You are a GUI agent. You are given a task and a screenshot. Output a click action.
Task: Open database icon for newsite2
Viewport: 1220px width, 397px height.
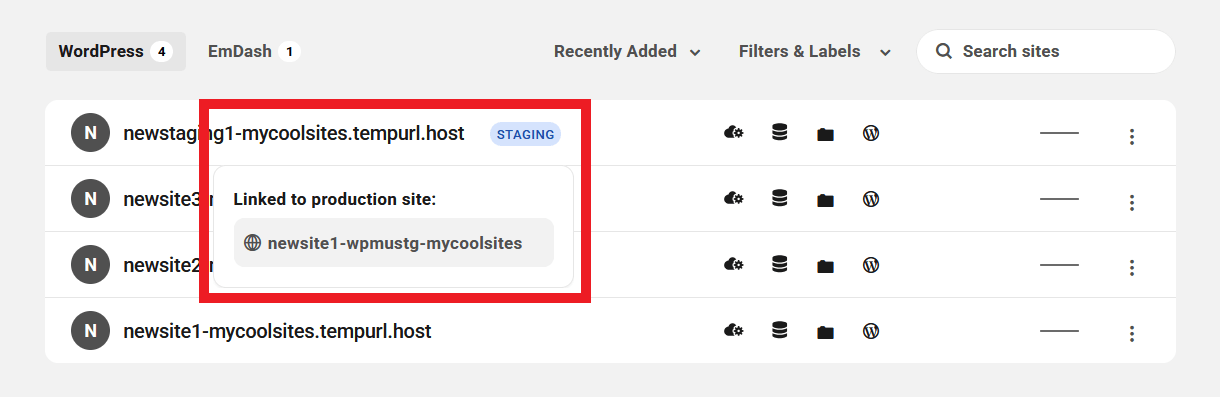pyautogui.click(x=779, y=265)
